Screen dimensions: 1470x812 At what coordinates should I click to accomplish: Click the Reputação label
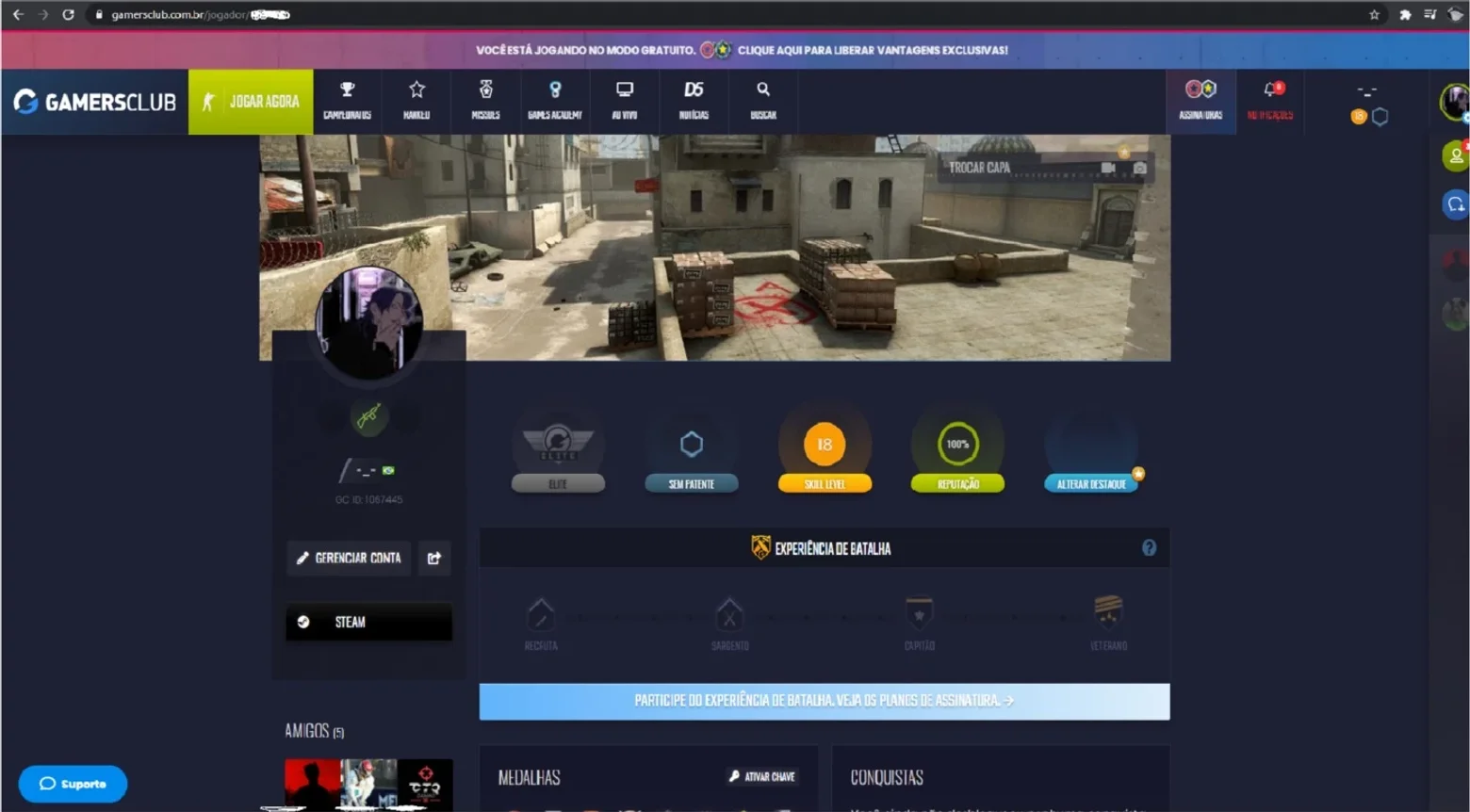pyautogui.click(x=957, y=484)
